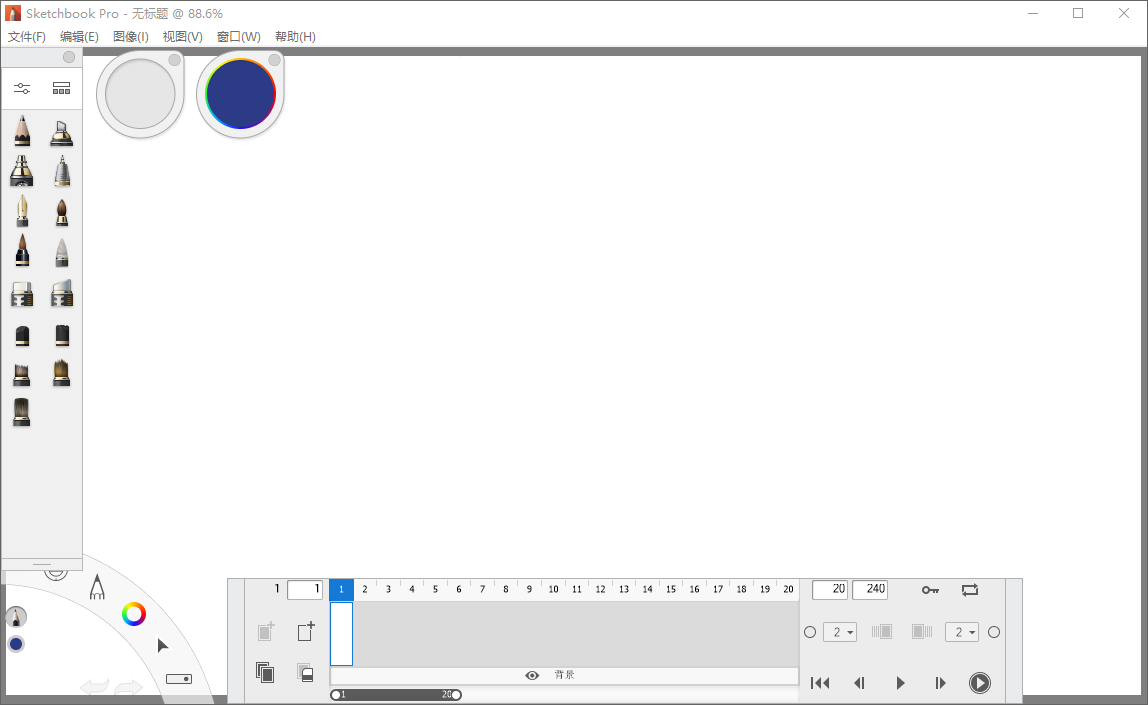Jump to the first frame

pyautogui.click(x=820, y=683)
